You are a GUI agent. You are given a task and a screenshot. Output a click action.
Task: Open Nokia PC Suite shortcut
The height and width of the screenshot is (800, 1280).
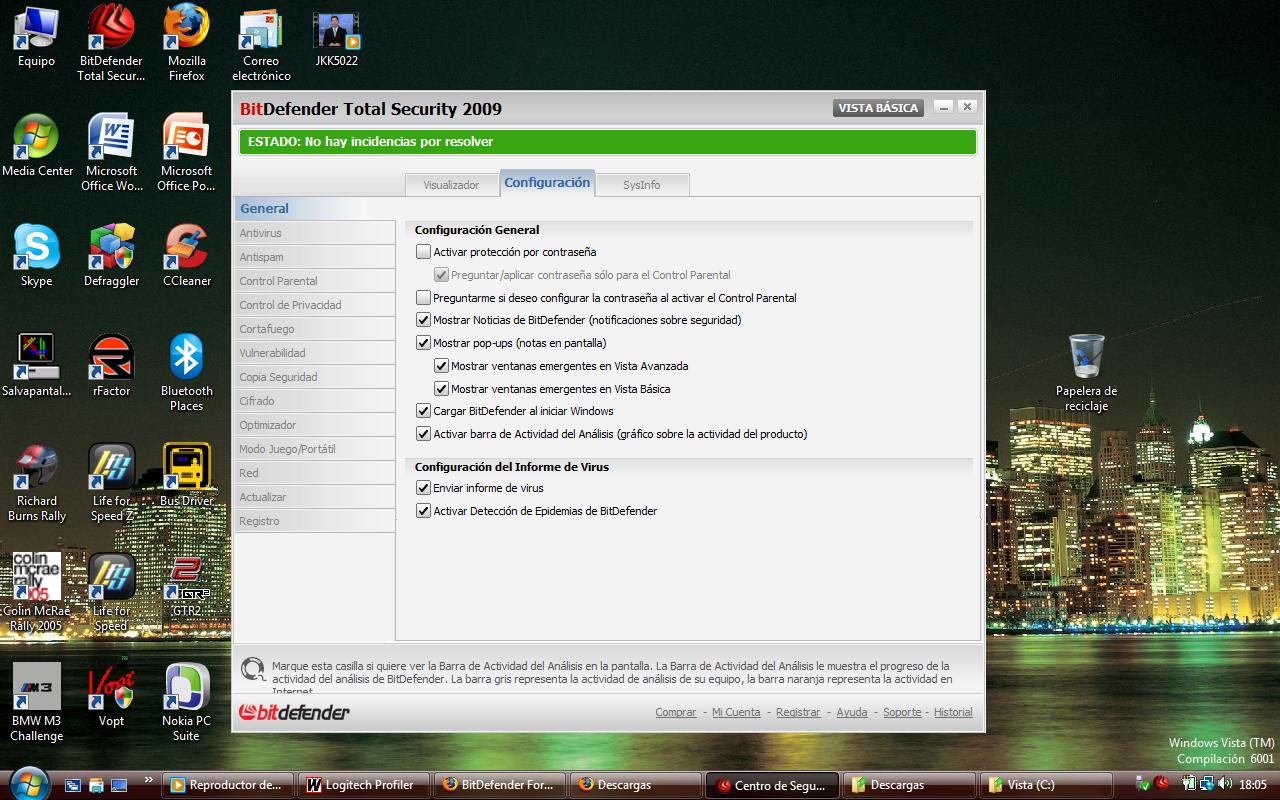186,702
